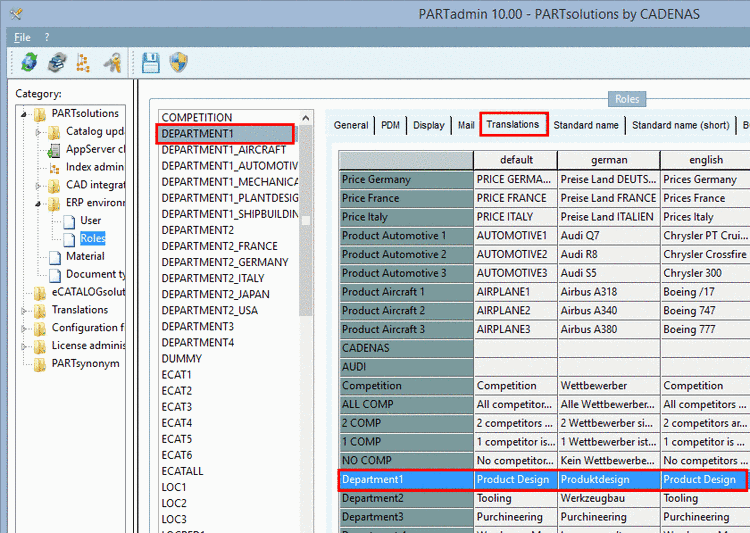
Task: Click the PARTadmin app icon in title bar
Action: pos(16,13)
